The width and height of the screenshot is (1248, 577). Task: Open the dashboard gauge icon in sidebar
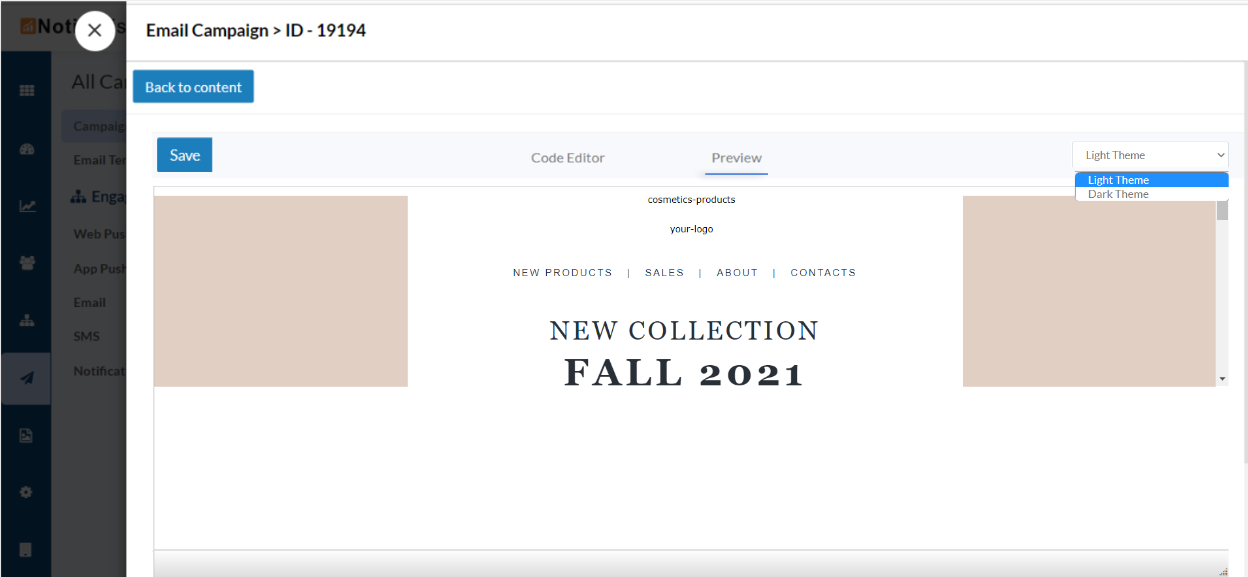(x=27, y=148)
